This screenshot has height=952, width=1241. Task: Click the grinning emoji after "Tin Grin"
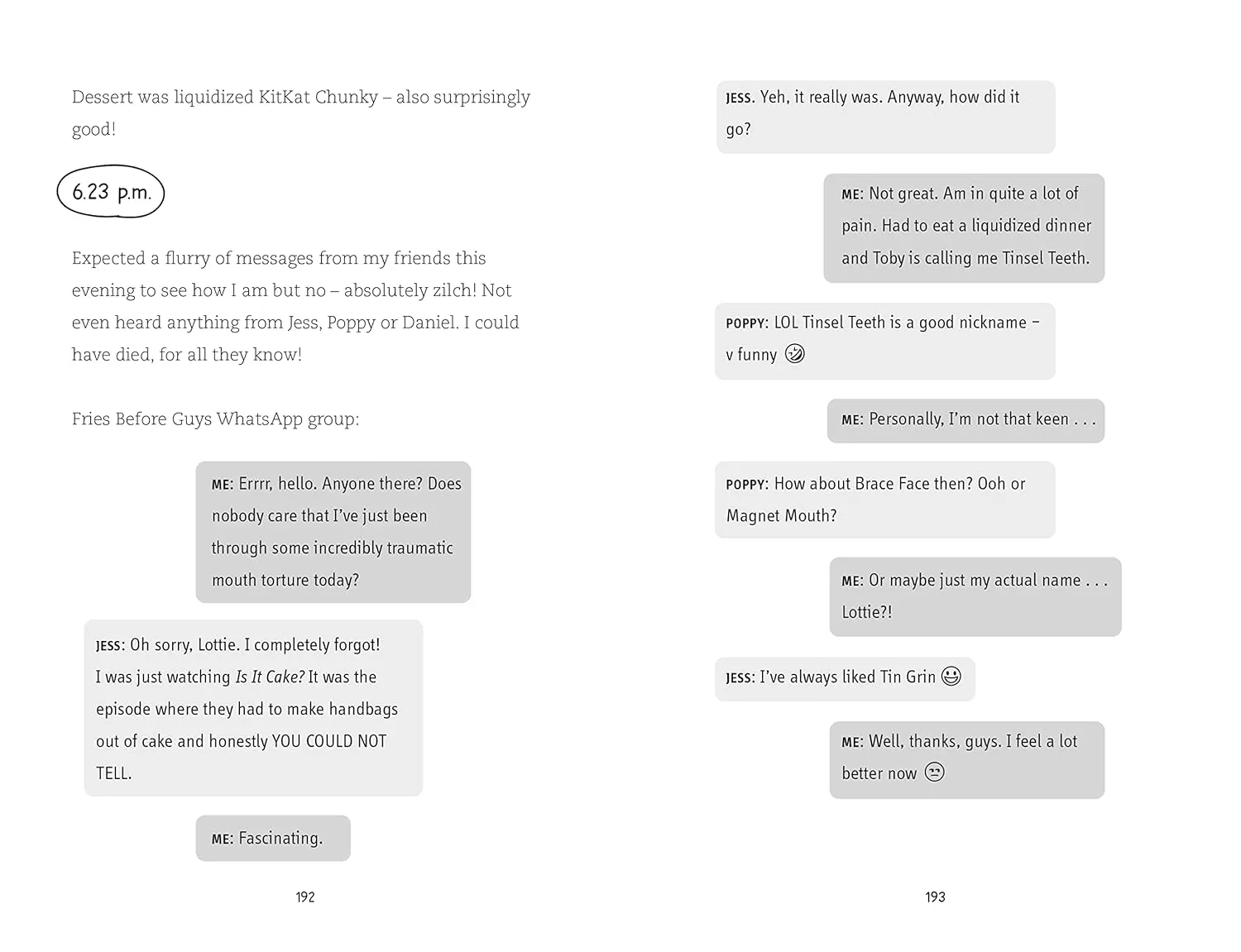[951, 677]
